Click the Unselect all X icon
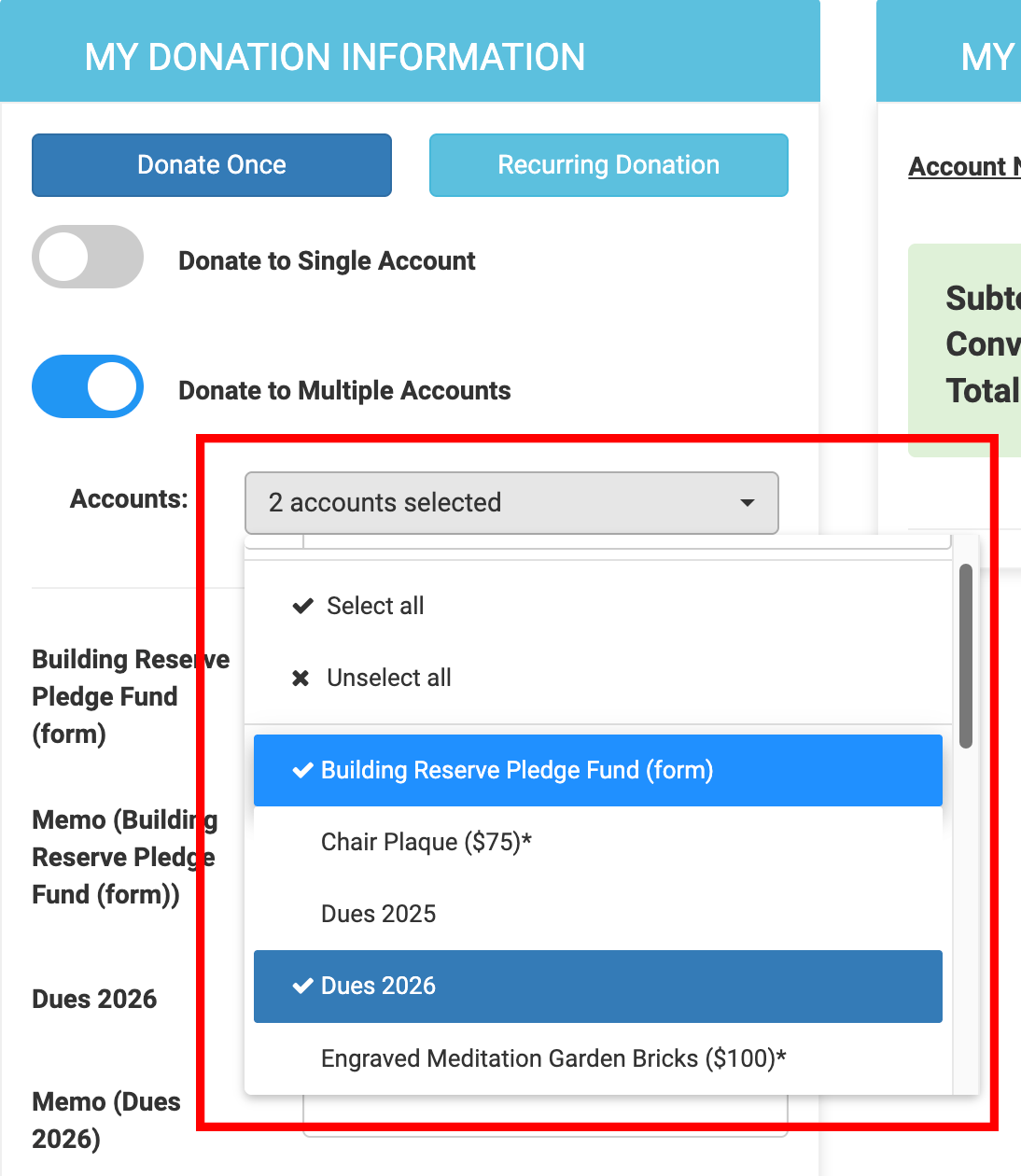This screenshot has height=1176, width=1021. pyautogui.click(x=301, y=679)
